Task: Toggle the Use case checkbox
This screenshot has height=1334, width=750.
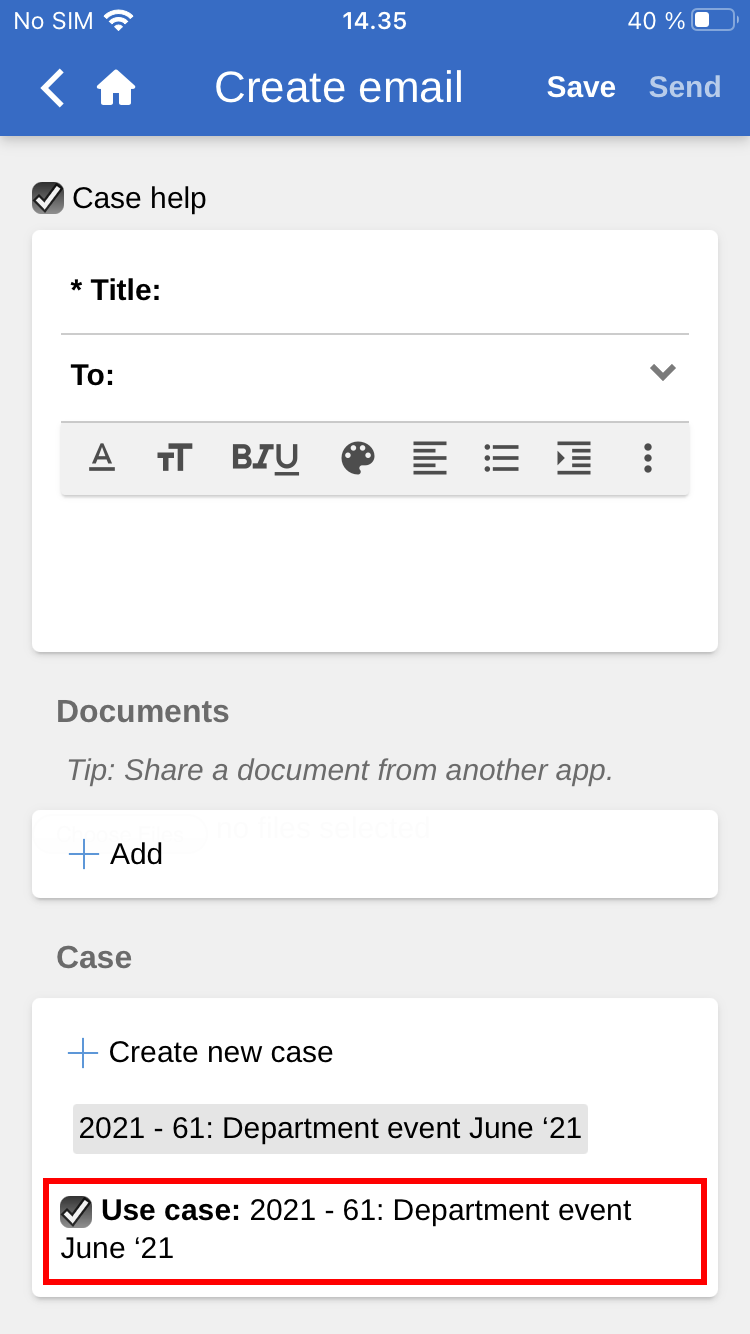Action: [76, 1212]
